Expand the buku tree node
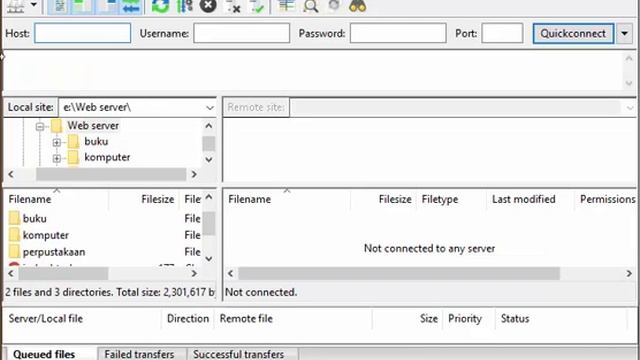The width and height of the screenshot is (640, 360). pyautogui.click(x=57, y=142)
